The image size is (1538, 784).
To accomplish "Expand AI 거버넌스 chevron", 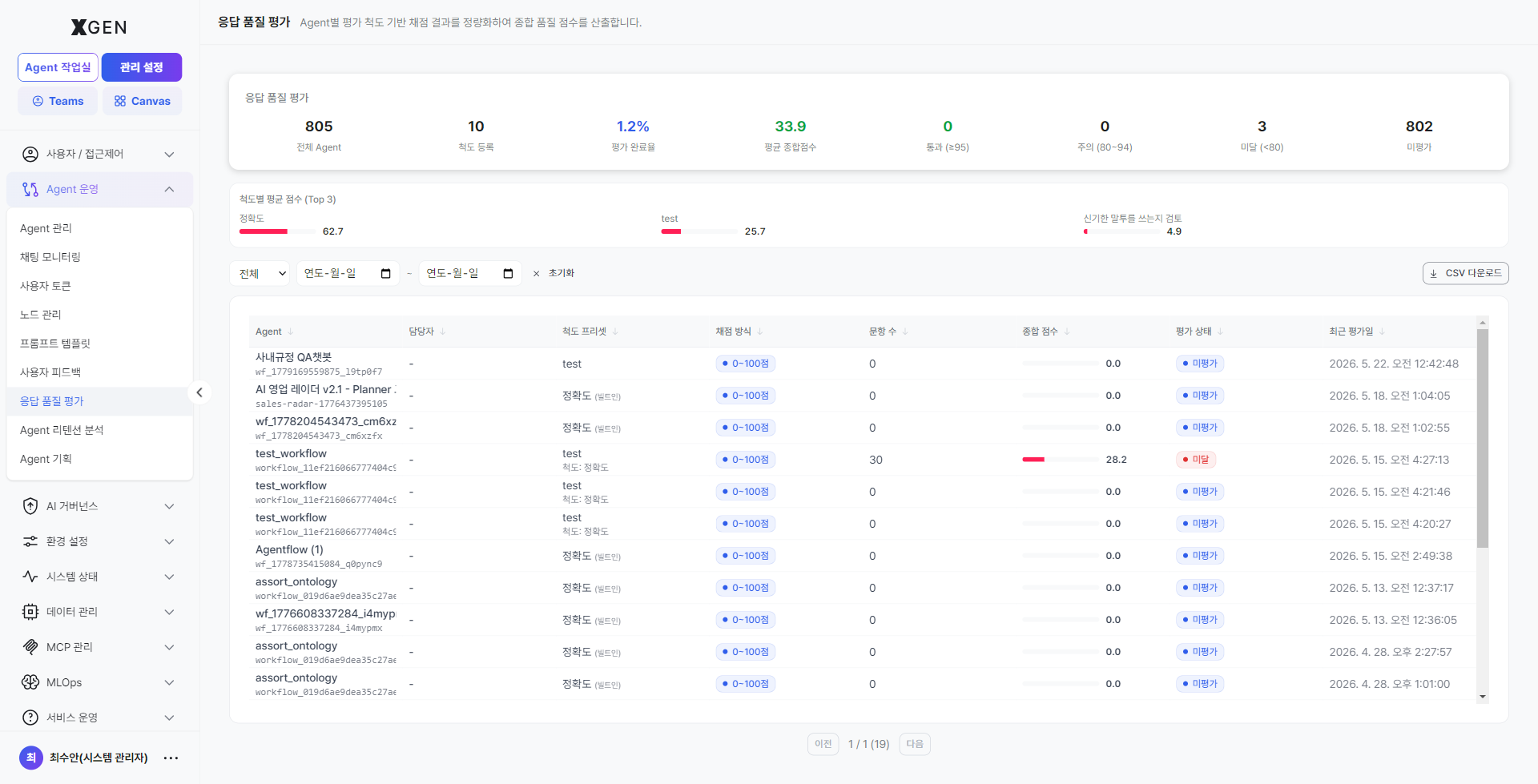I will (x=169, y=506).
